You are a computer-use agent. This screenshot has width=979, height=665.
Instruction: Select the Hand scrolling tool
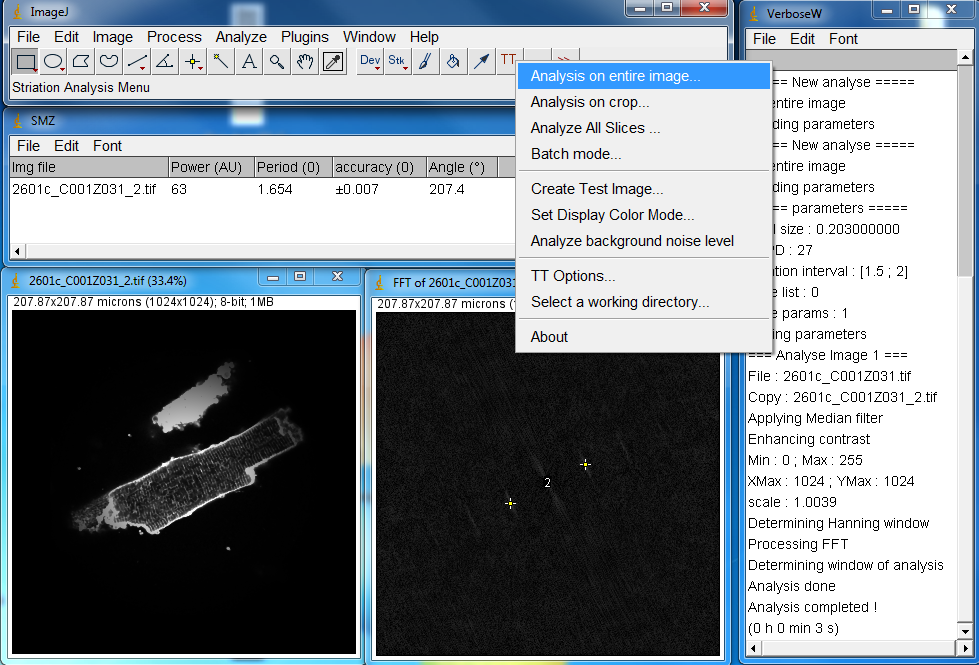(x=305, y=61)
